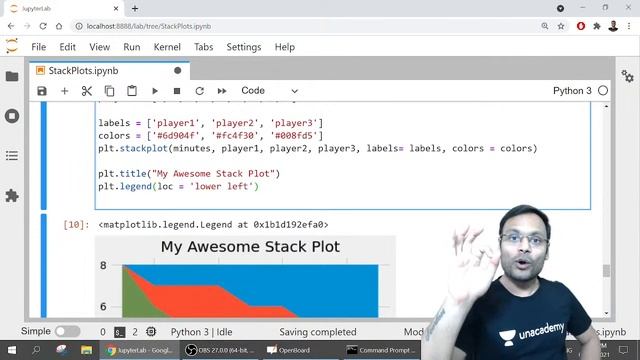Cut selected cells with scissors icon
640x360 pixels.
tap(87, 91)
